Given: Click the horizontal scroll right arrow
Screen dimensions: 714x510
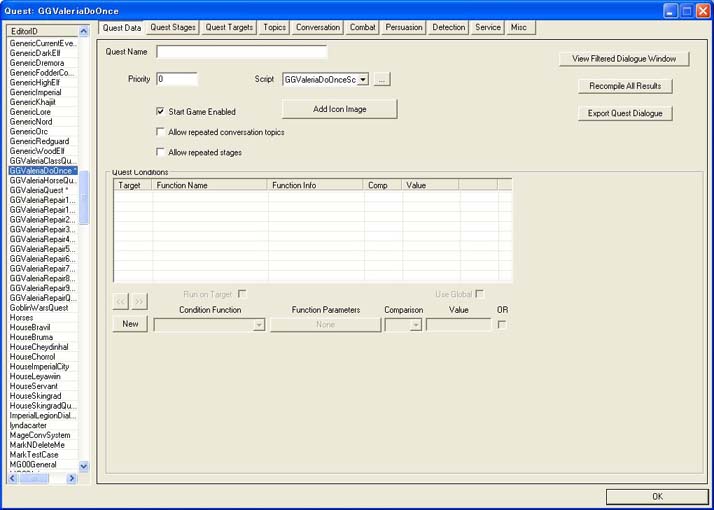Looking at the screenshot, I should click(71, 478).
